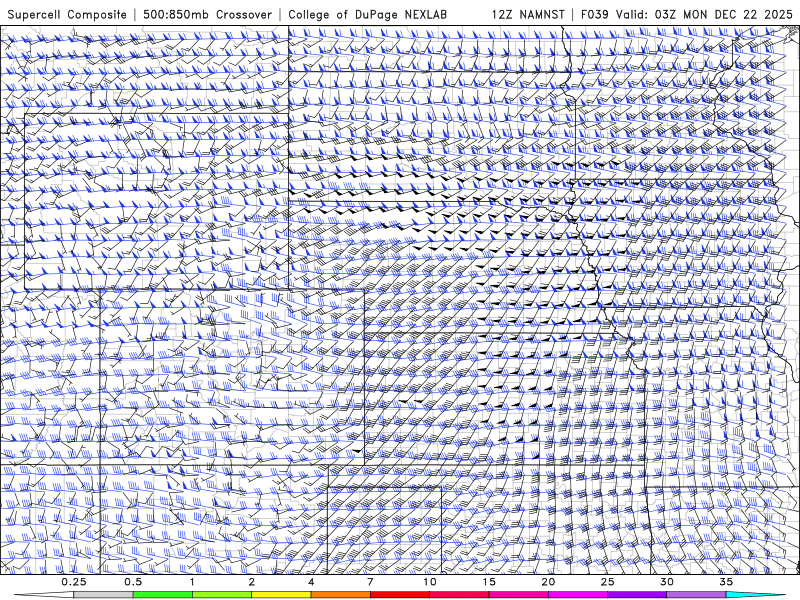Click the "03Z MON DEC 22 2025" valid time
The height and width of the screenshot is (600, 800).
pos(723,14)
